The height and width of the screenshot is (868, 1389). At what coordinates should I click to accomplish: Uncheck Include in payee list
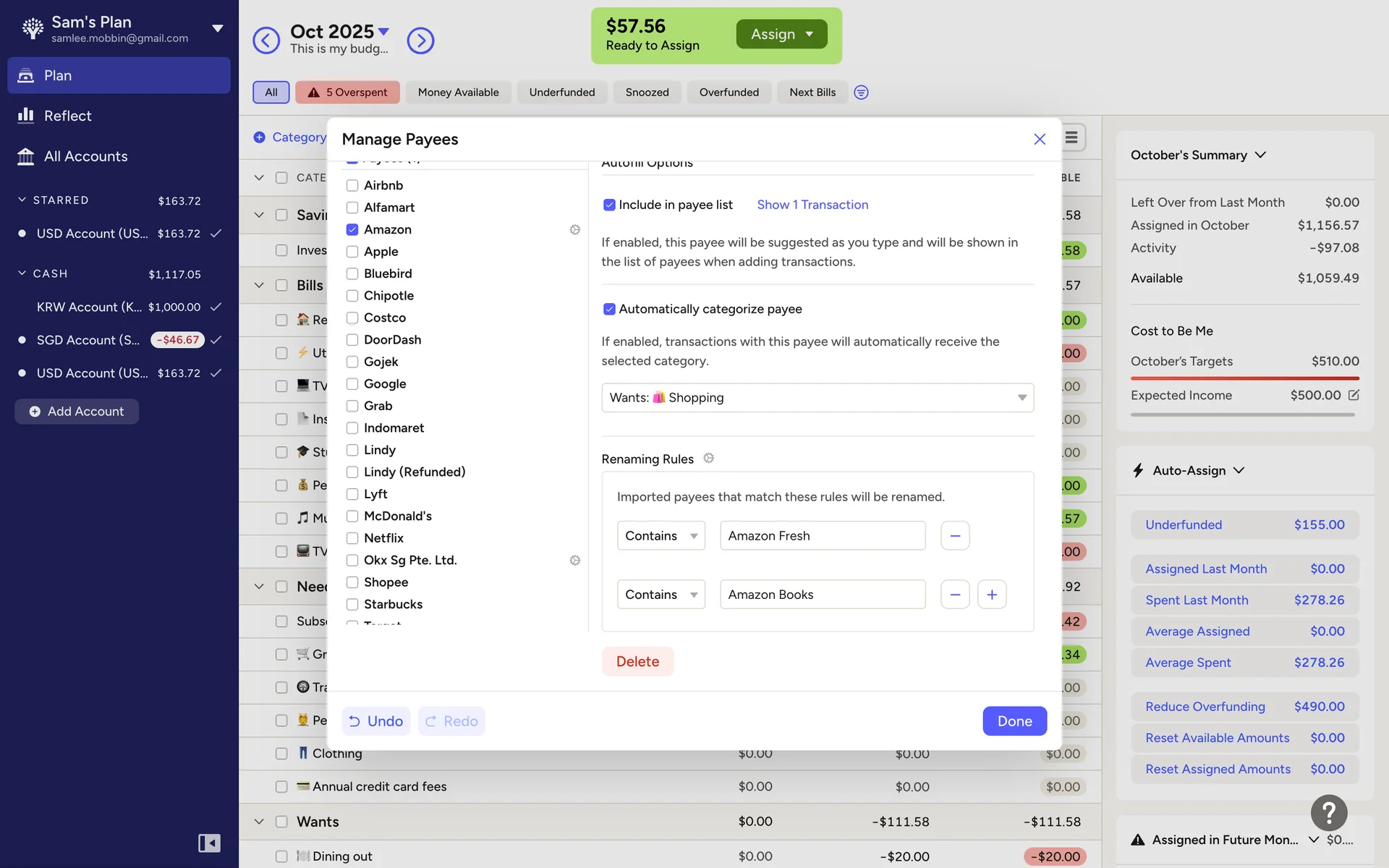click(609, 205)
